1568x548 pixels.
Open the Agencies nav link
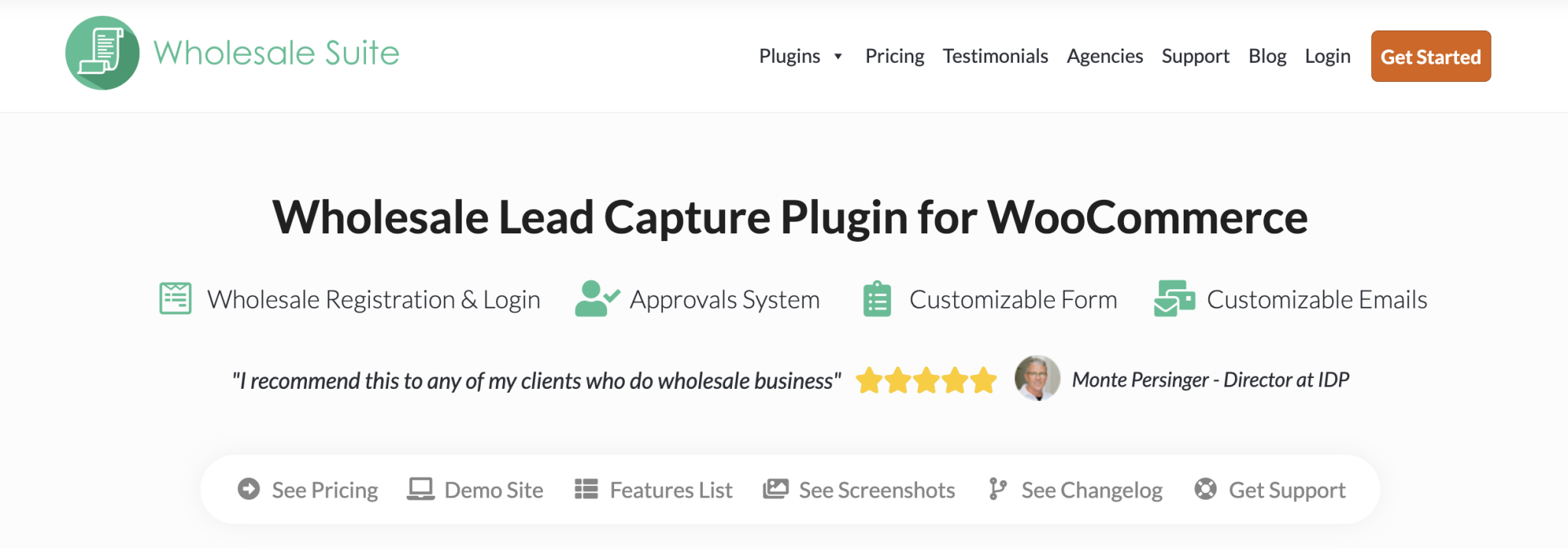(x=1104, y=57)
